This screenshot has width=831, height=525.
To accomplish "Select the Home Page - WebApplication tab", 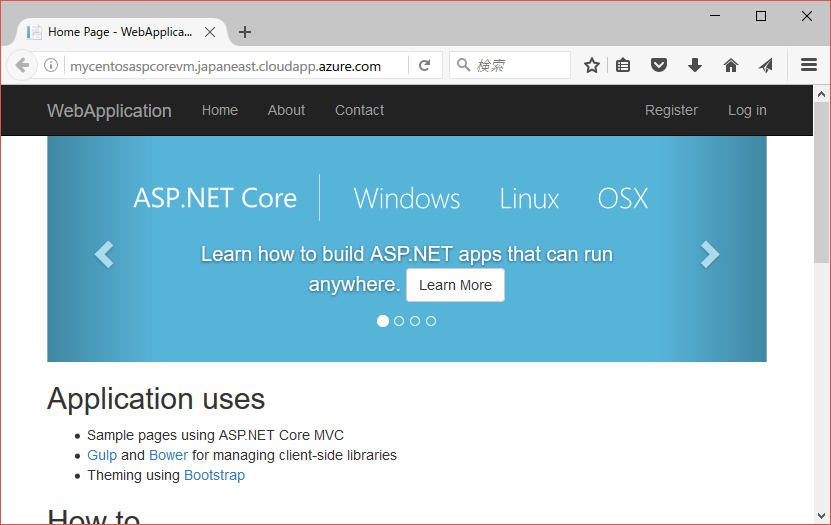I will pos(120,32).
